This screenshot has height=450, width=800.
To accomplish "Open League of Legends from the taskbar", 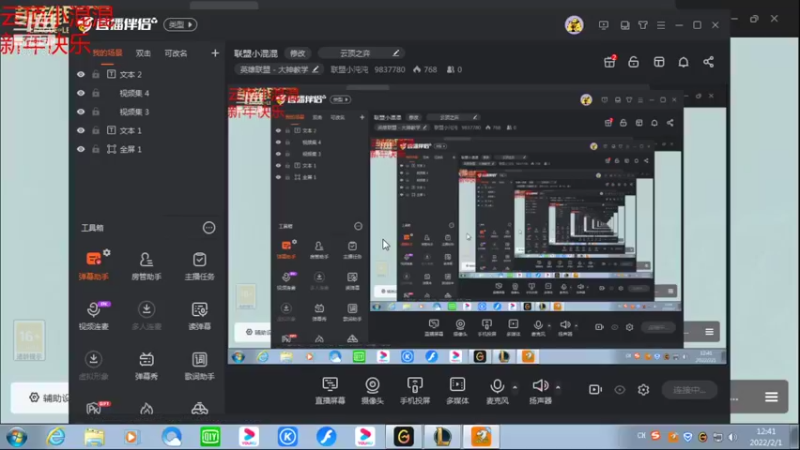I will click(x=442, y=437).
